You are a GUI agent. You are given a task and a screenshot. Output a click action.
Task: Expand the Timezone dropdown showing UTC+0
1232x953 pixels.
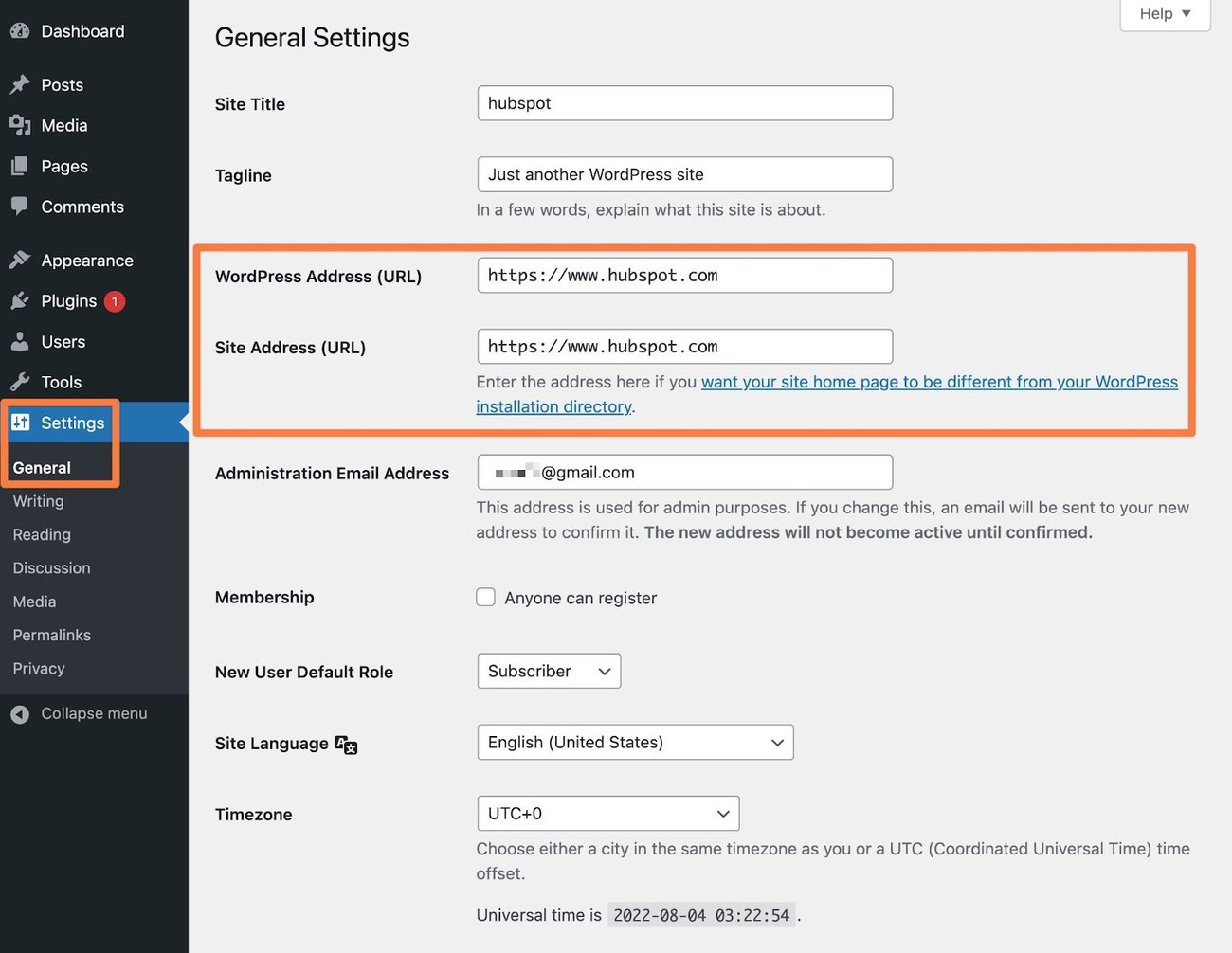tap(607, 813)
